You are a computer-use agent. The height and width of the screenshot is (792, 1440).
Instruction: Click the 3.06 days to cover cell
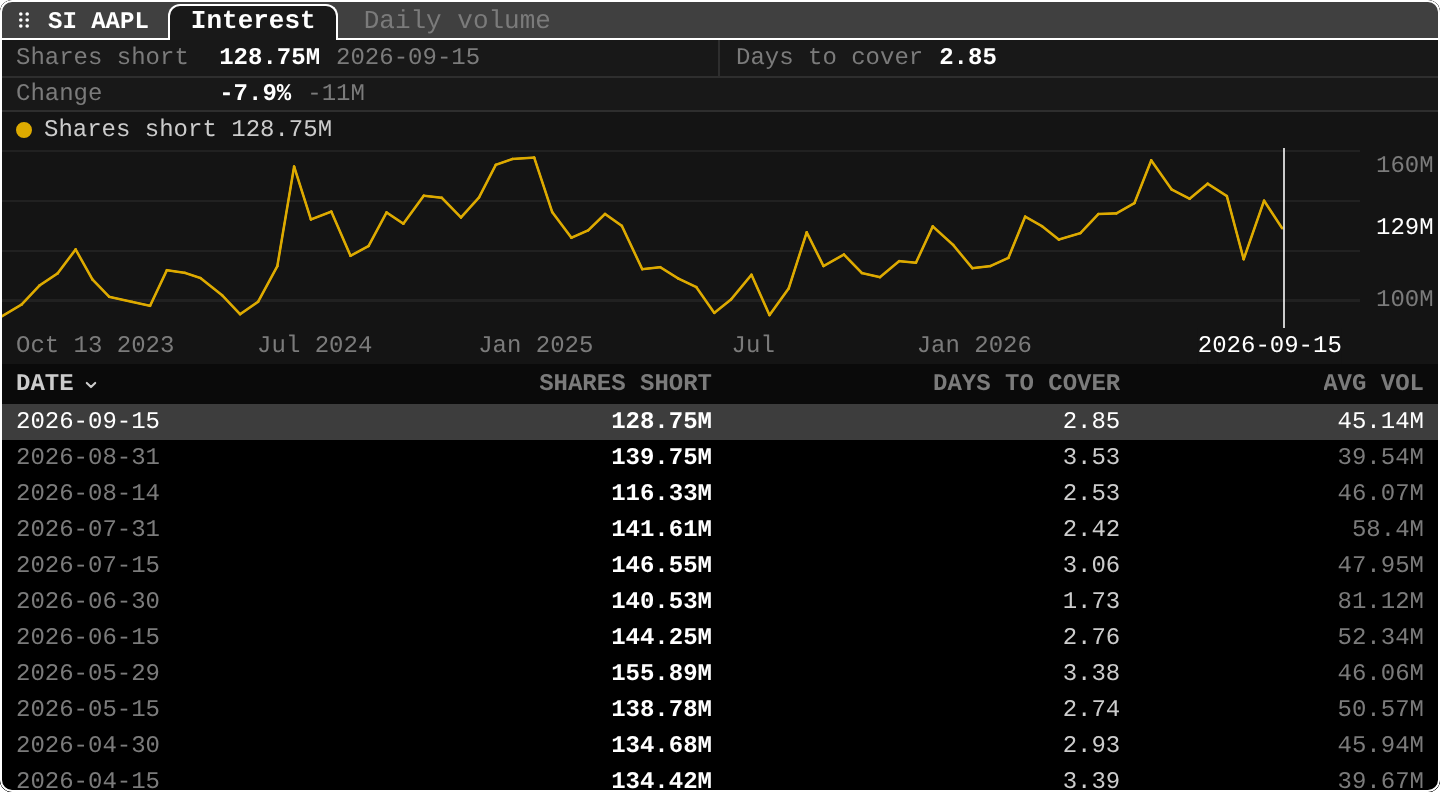click(x=1091, y=565)
